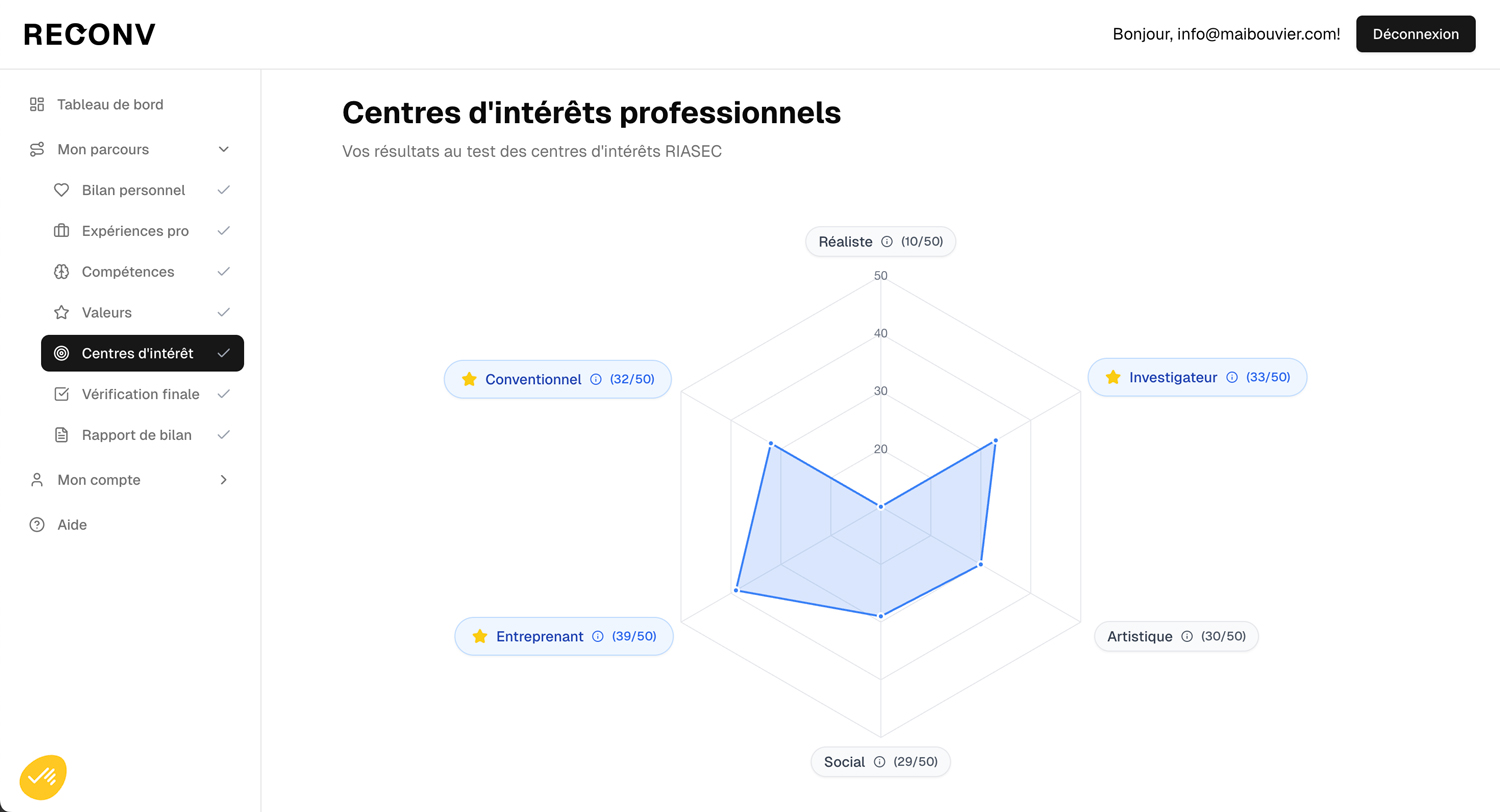
Task: Click the info icon beside Social
Action: [x=880, y=762]
